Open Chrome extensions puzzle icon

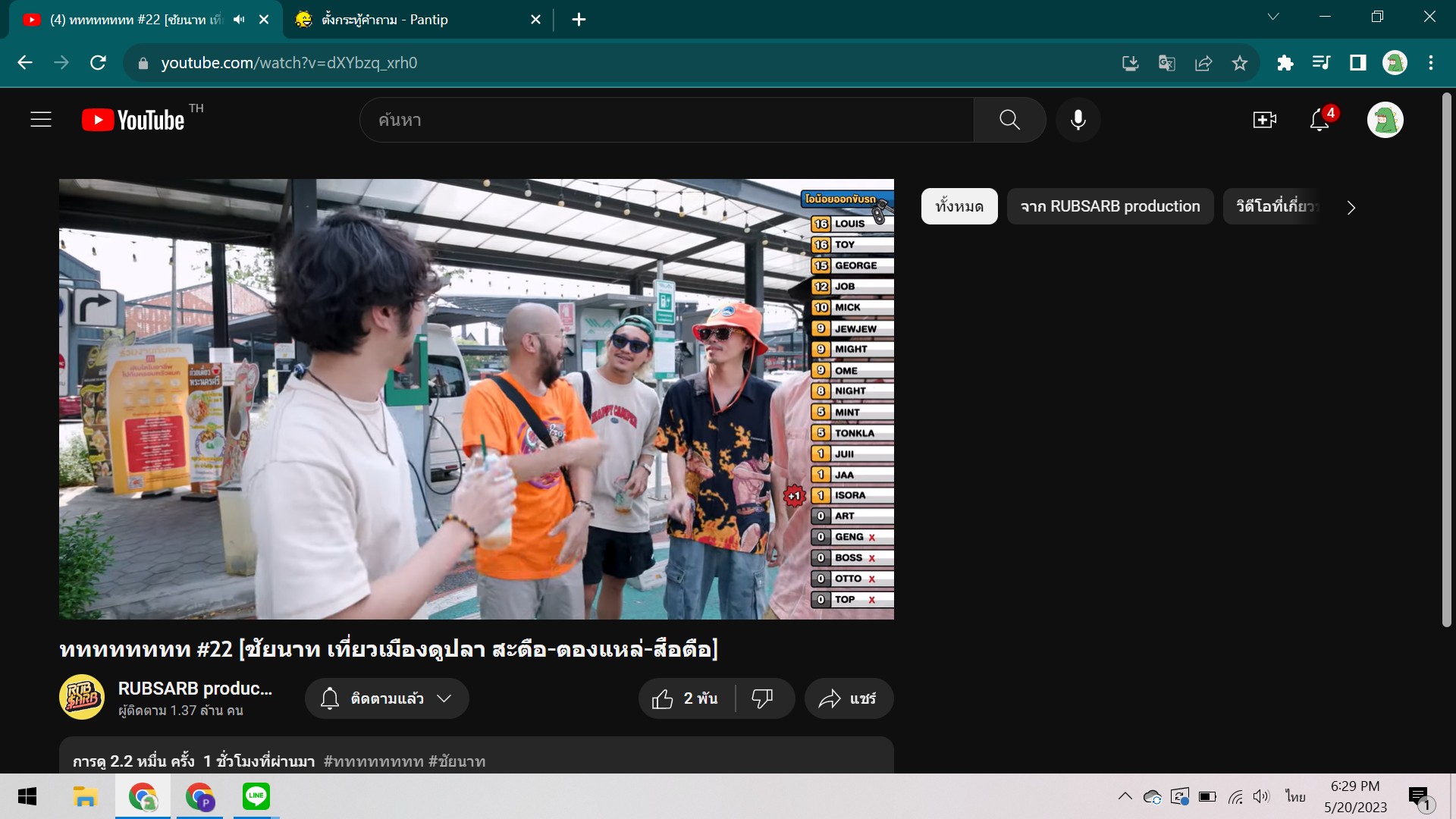pyautogui.click(x=1285, y=63)
